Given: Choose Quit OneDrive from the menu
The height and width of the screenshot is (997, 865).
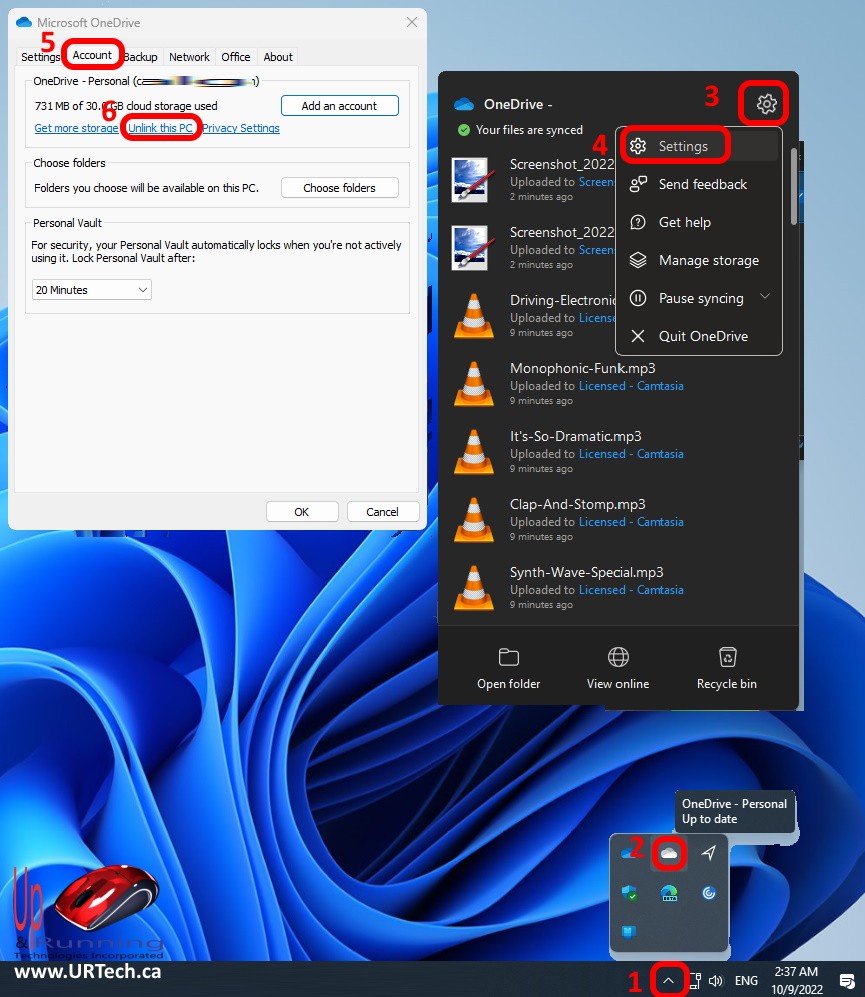Looking at the screenshot, I should [x=702, y=336].
